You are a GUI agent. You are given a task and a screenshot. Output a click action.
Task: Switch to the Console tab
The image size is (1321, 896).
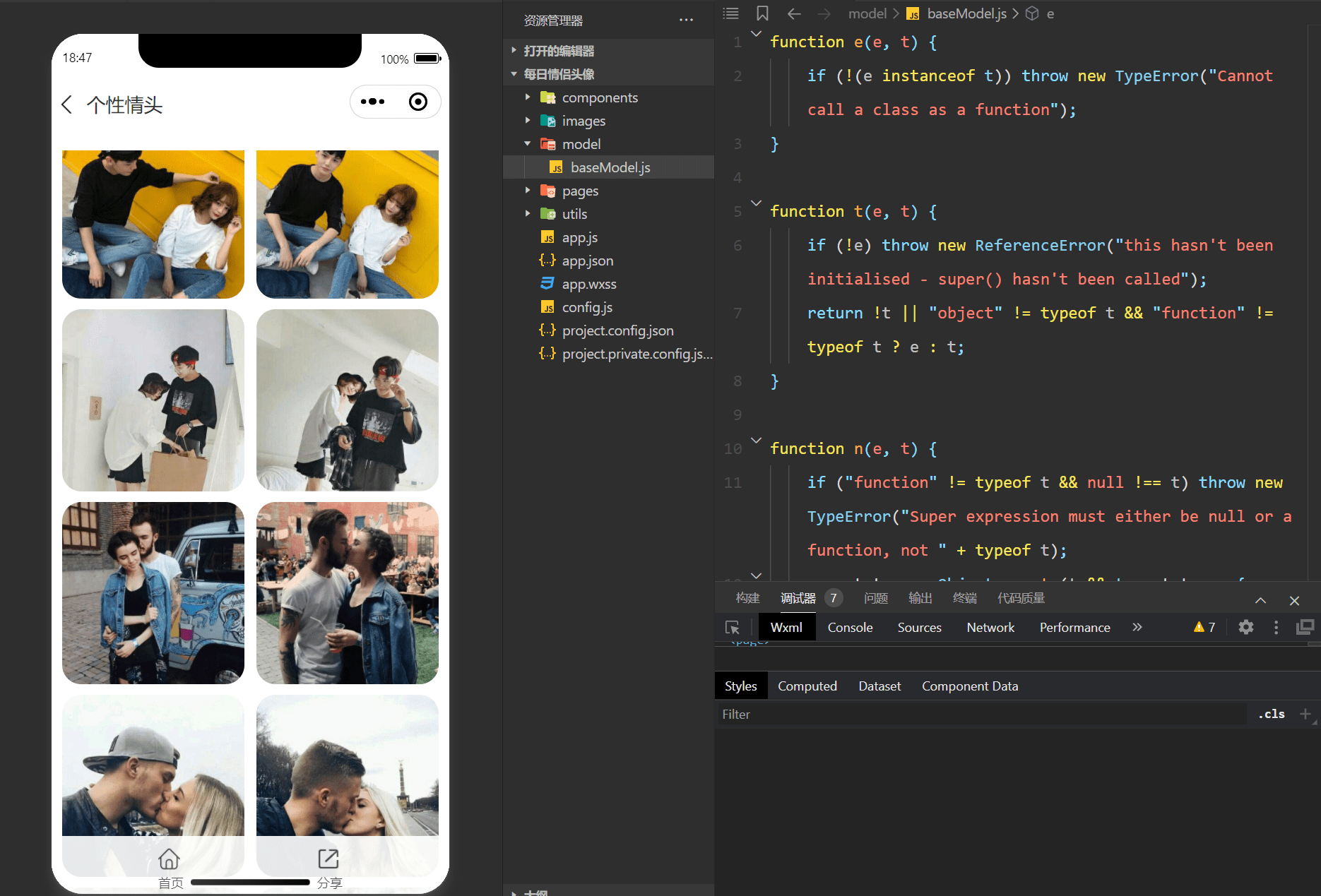pyautogui.click(x=850, y=628)
